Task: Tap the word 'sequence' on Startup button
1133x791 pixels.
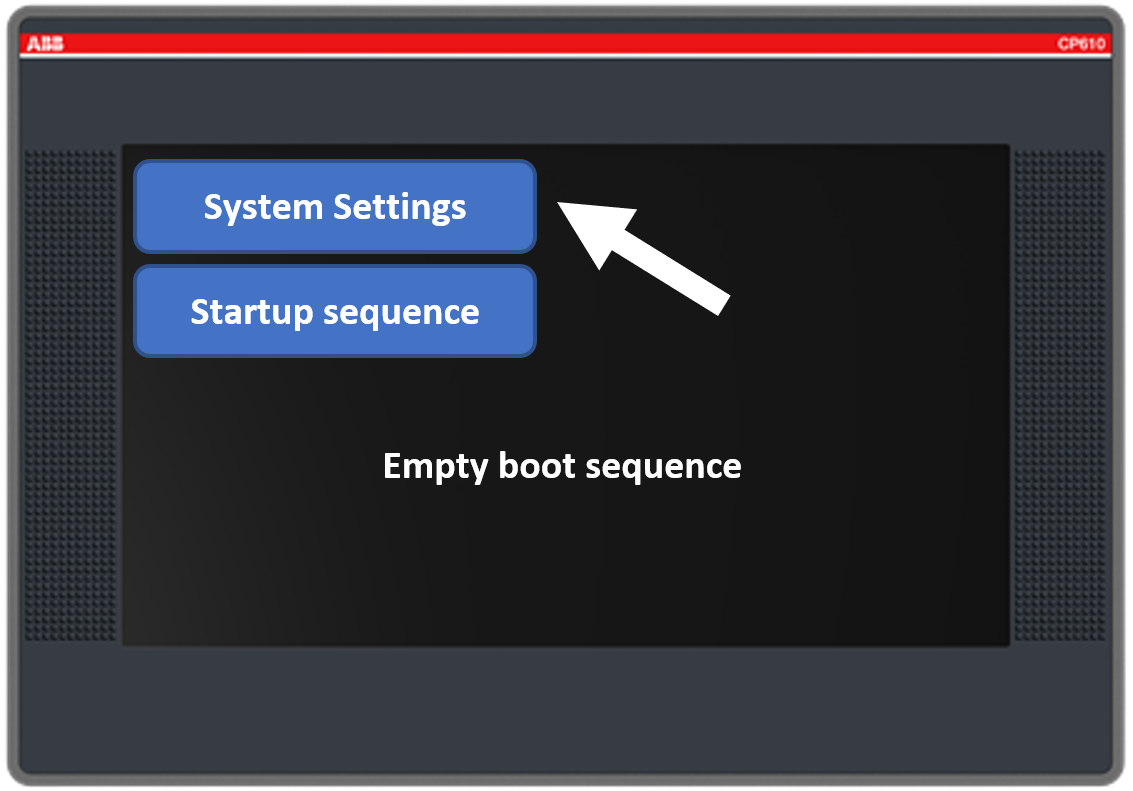Action: click(x=400, y=312)
